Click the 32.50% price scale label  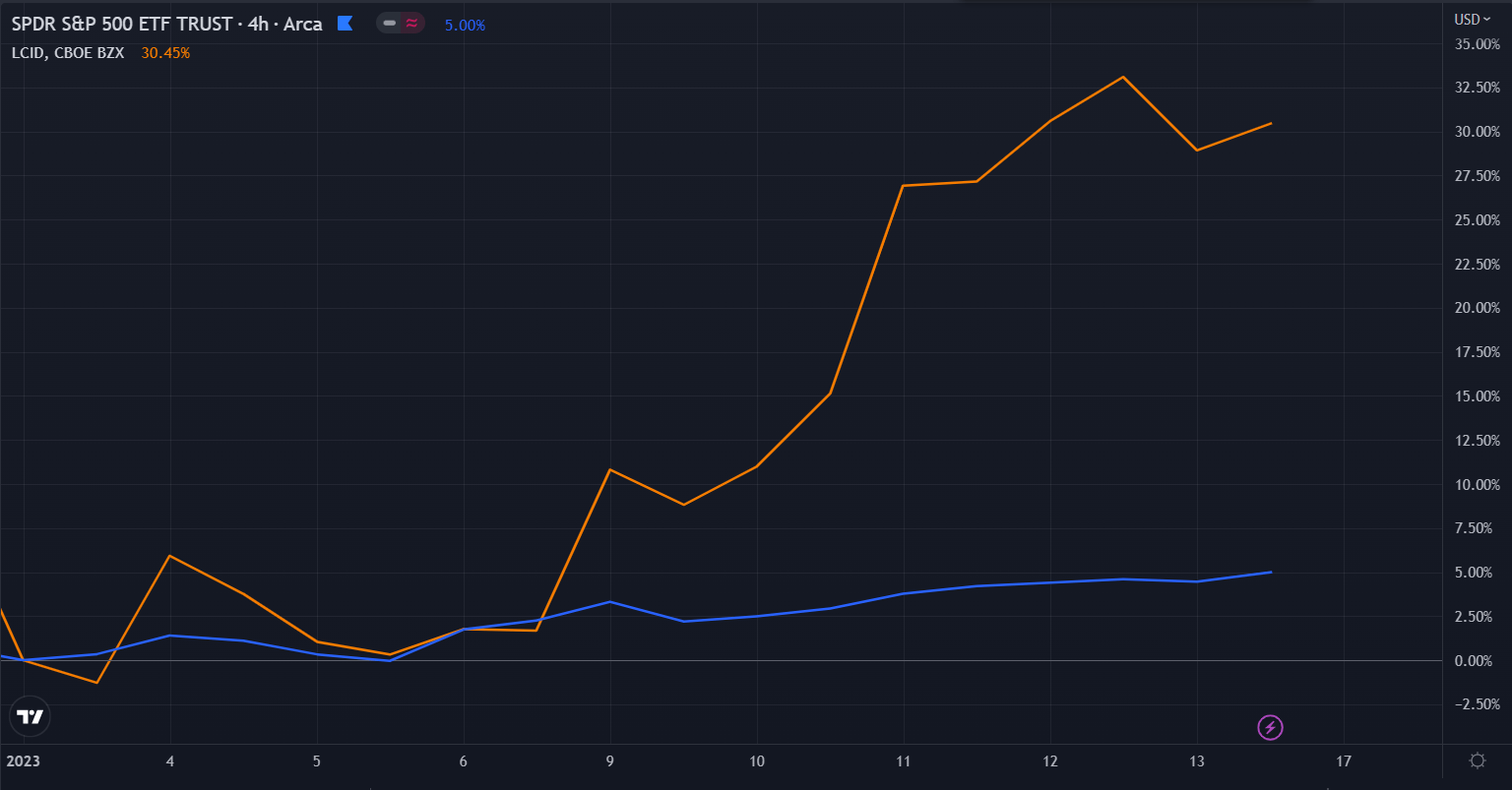click(x=1476, y=88)
